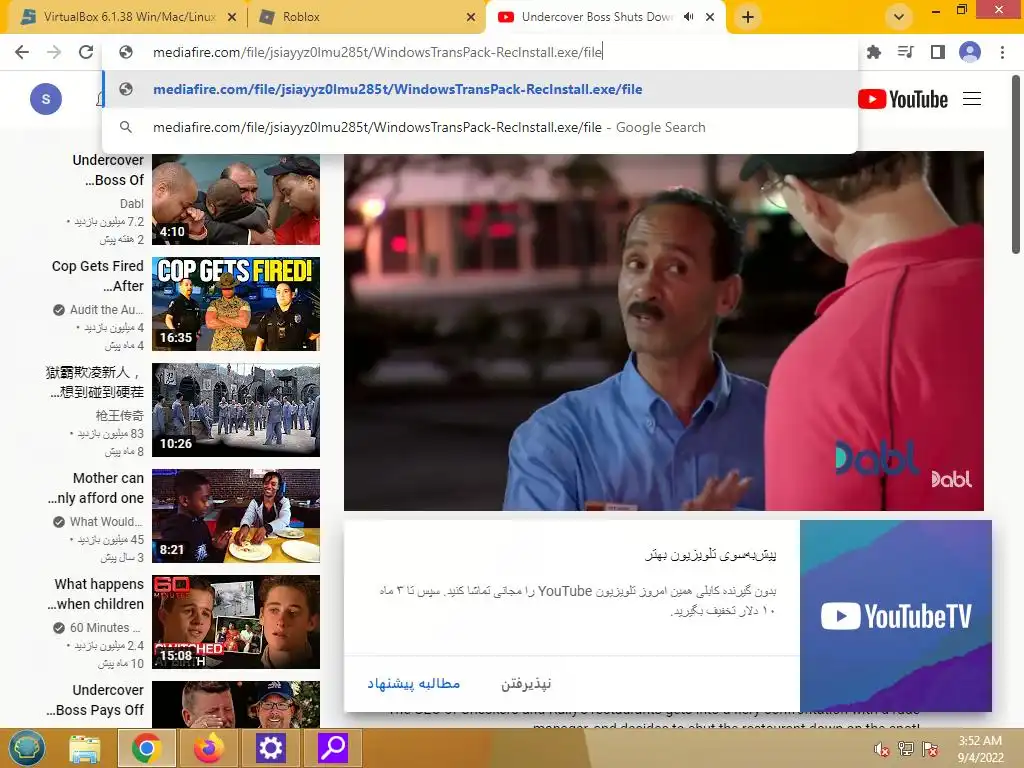Open the magnifier search app on taskbar
1024x768 pixels.
[x=332, y=748]
